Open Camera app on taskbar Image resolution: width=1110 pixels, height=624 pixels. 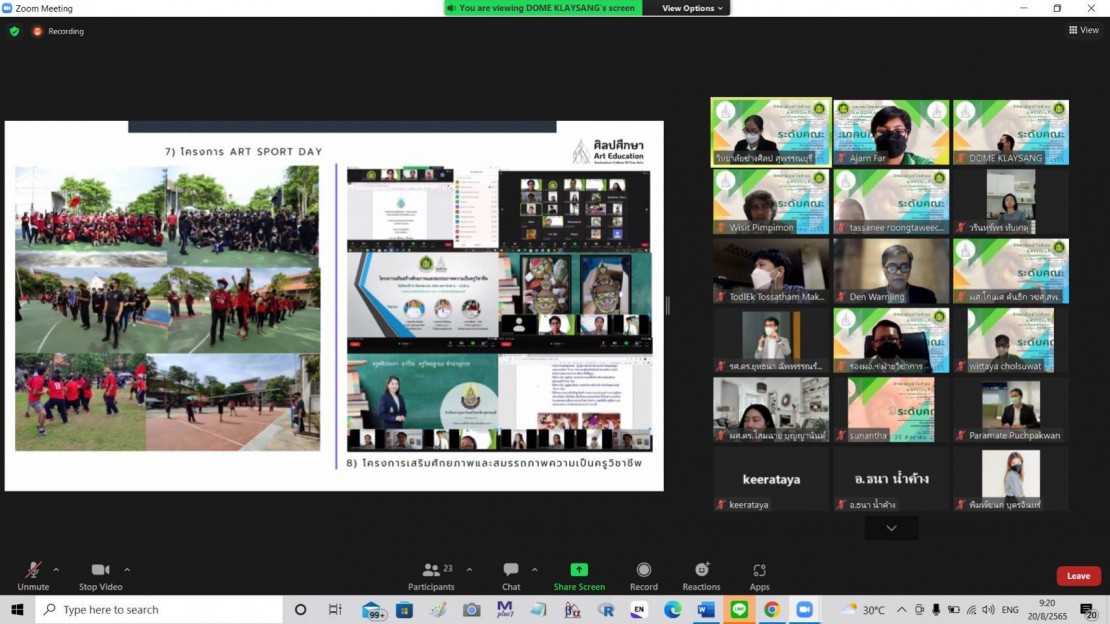(x=471, y=609)
